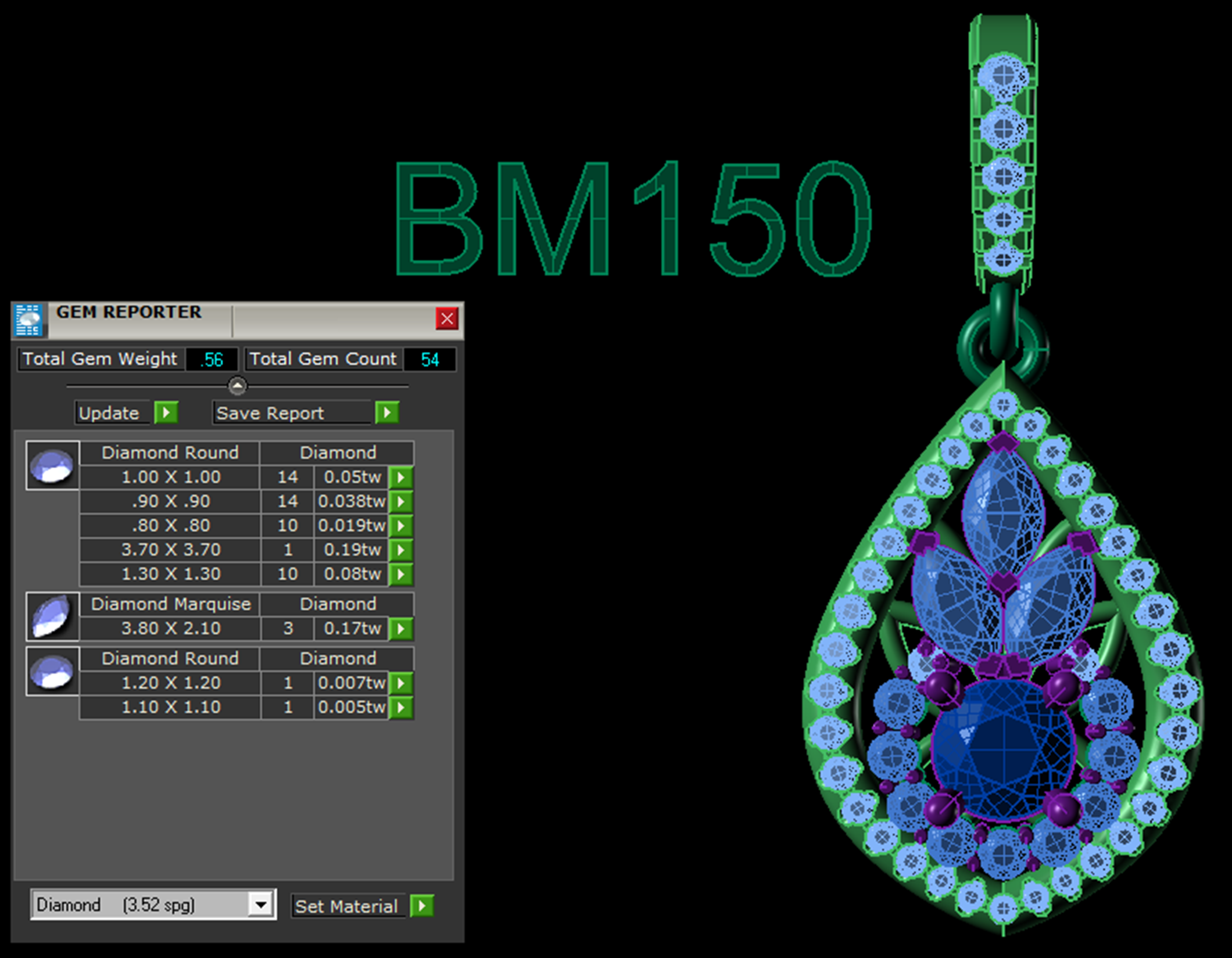Screen dimensions: 1232x958
Task: Collapse panel with round up-arrow handle
Action: [x=237, y=386]
